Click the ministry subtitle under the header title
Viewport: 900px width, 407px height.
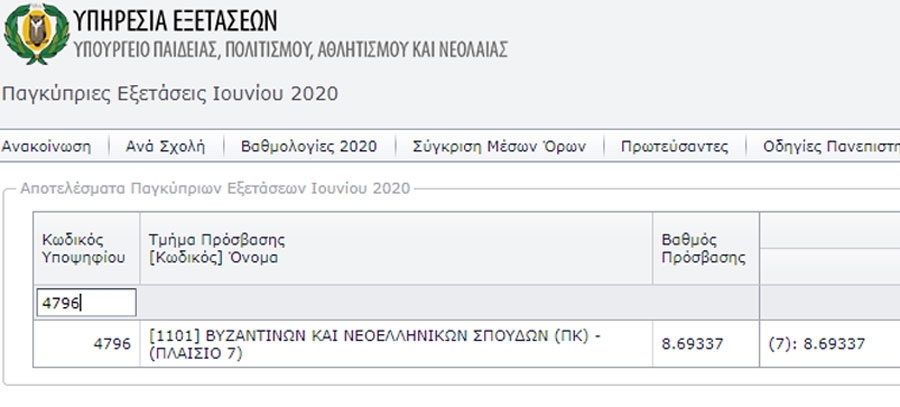tap(290, 49)
